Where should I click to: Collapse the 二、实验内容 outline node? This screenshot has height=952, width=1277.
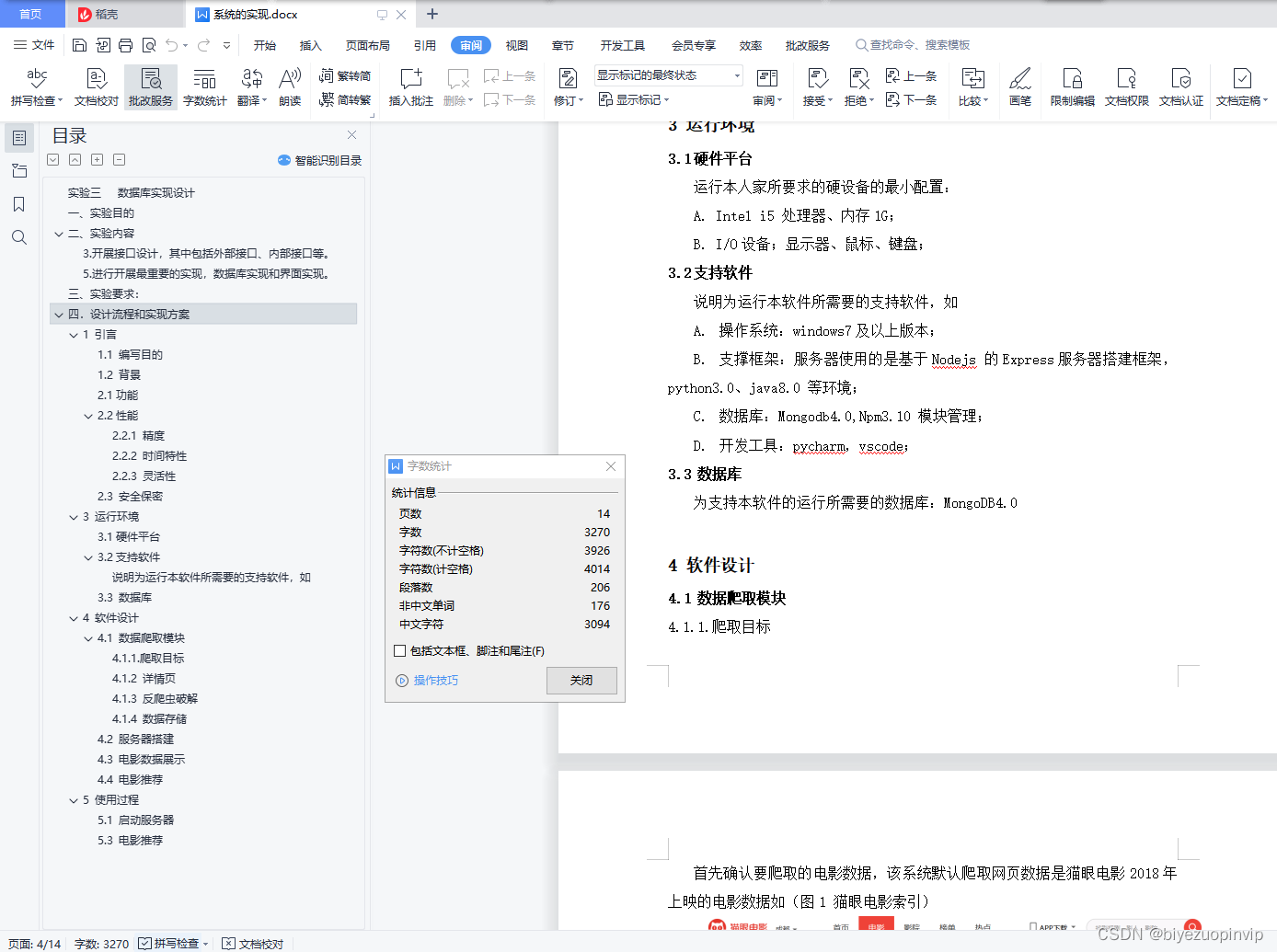[59, 234]
